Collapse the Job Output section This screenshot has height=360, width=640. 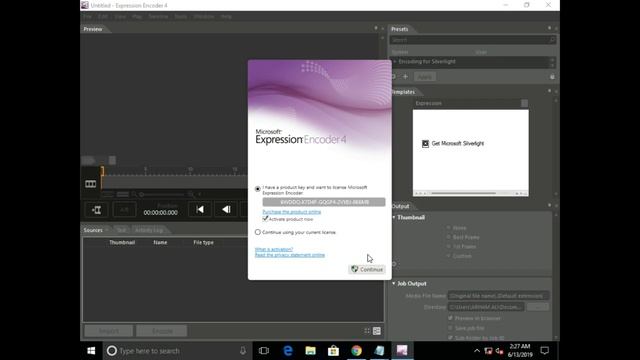pyautogui.click(x=394, y=283)
